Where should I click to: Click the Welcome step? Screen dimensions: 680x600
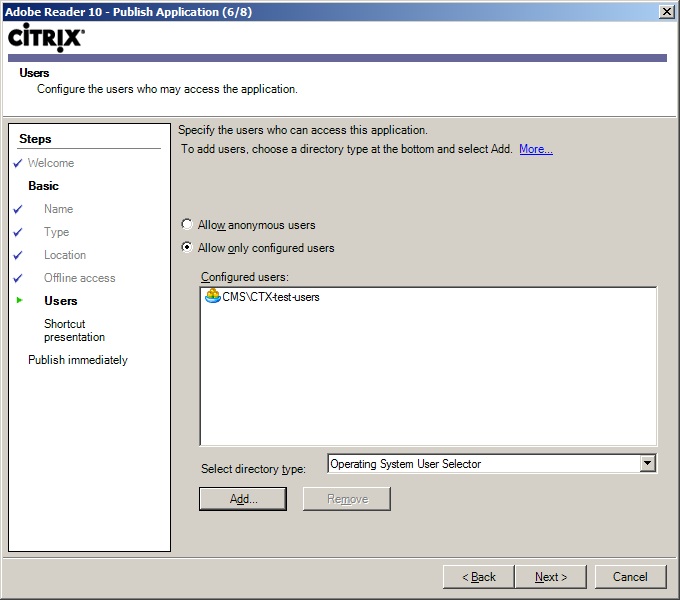(x=51, y=163)
